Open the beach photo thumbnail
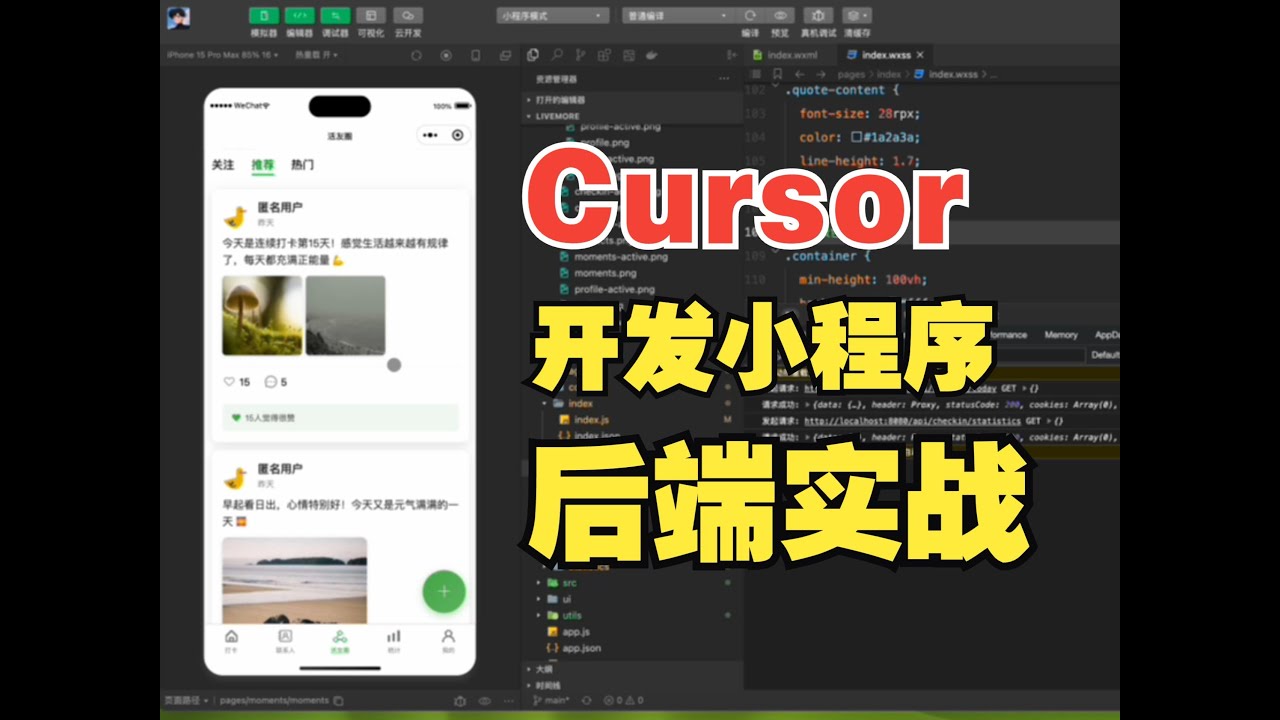This screenshot has width=1280, height=720. (x=294, y=580)
